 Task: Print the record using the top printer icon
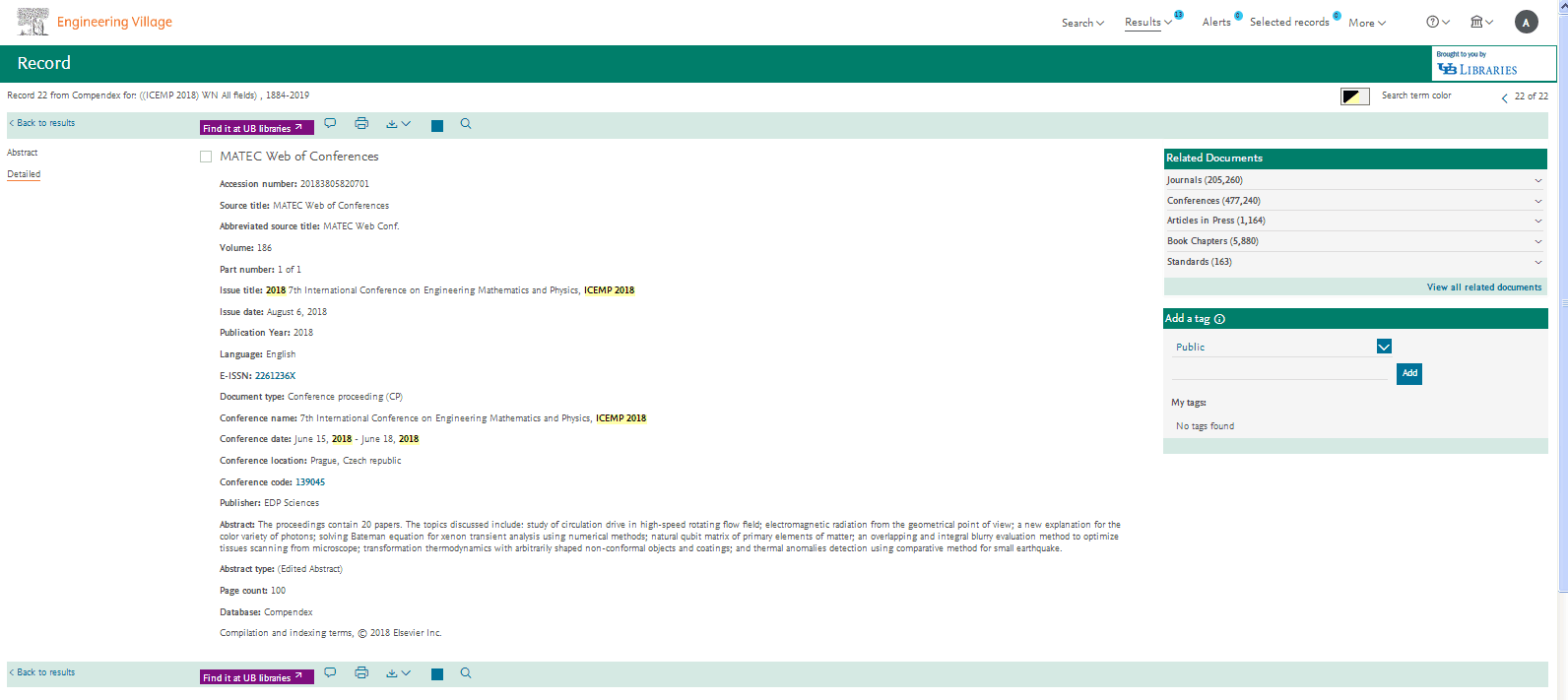(361, 124)
